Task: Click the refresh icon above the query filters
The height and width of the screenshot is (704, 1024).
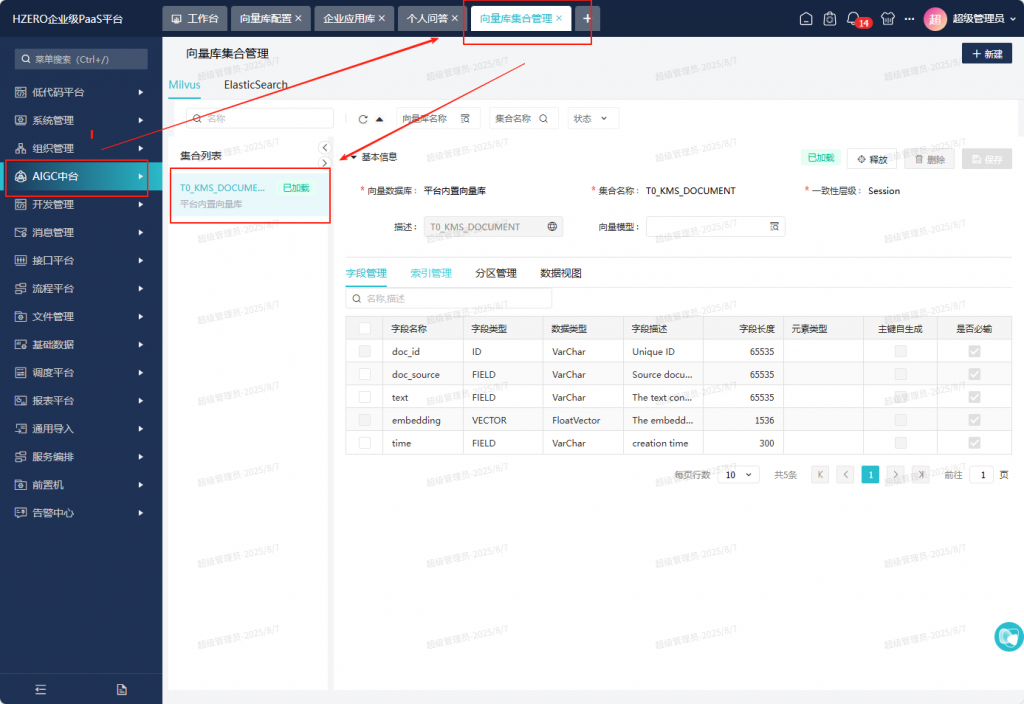Action: coord(362,119)
